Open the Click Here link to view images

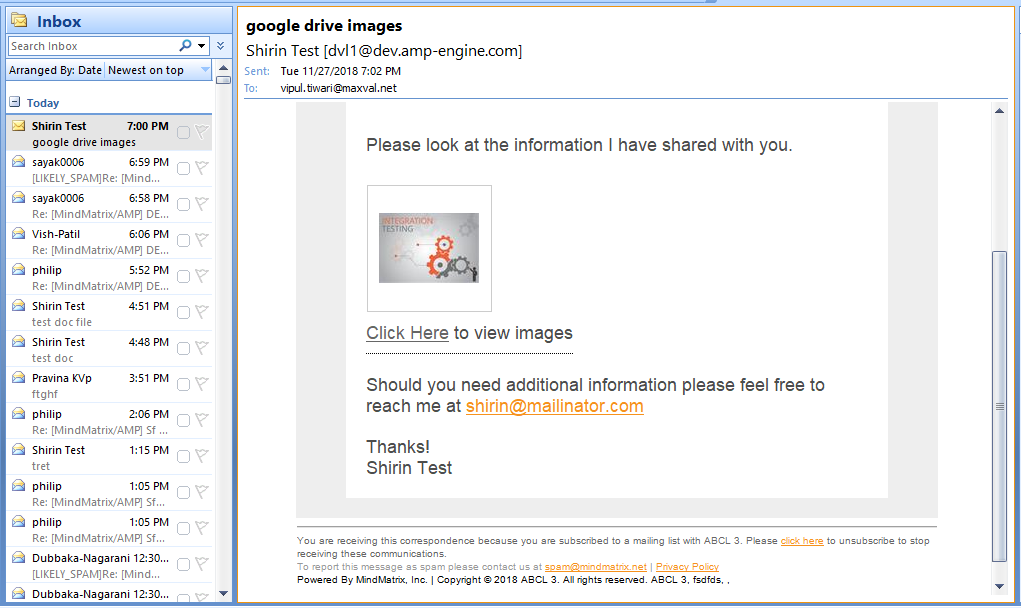click(x=407, y=333)
